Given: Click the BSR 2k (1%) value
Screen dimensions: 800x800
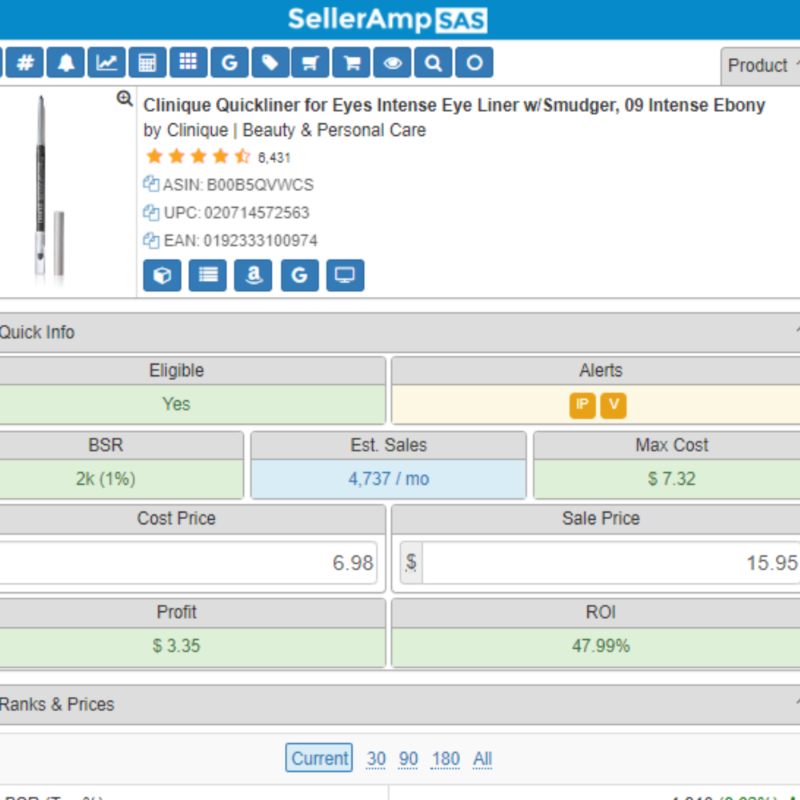Looking at the screenshot, I should pyautogui.click(x=106, y=479).
